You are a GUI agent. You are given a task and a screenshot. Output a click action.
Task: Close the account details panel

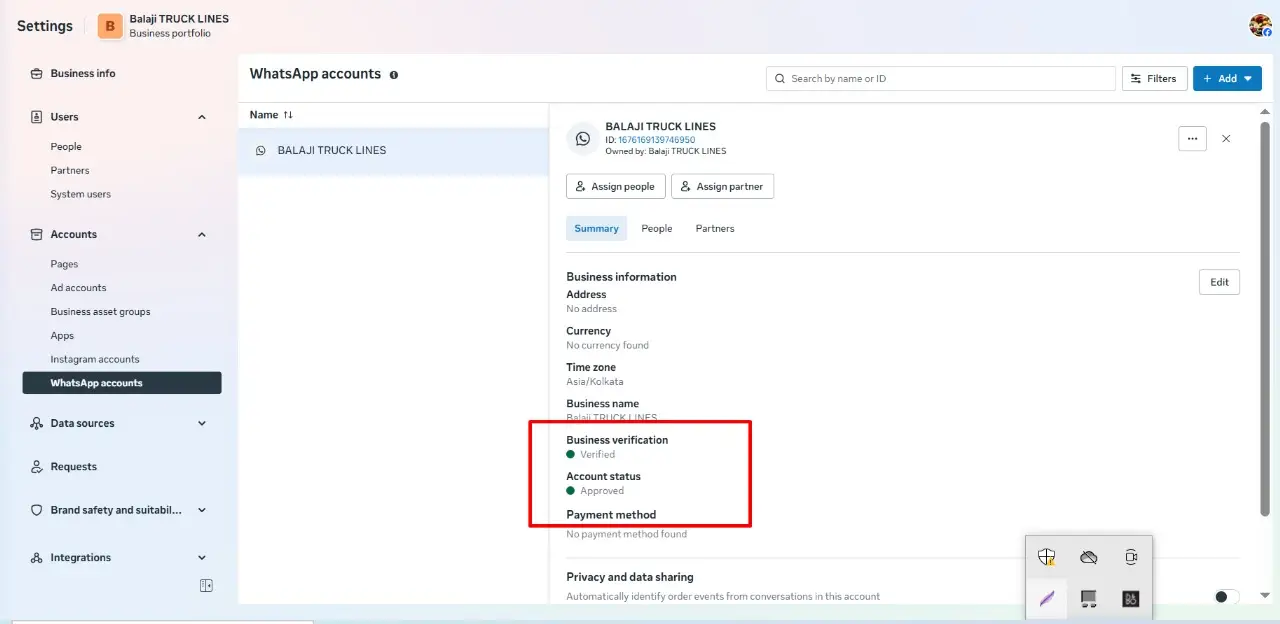coord(1226,139)
